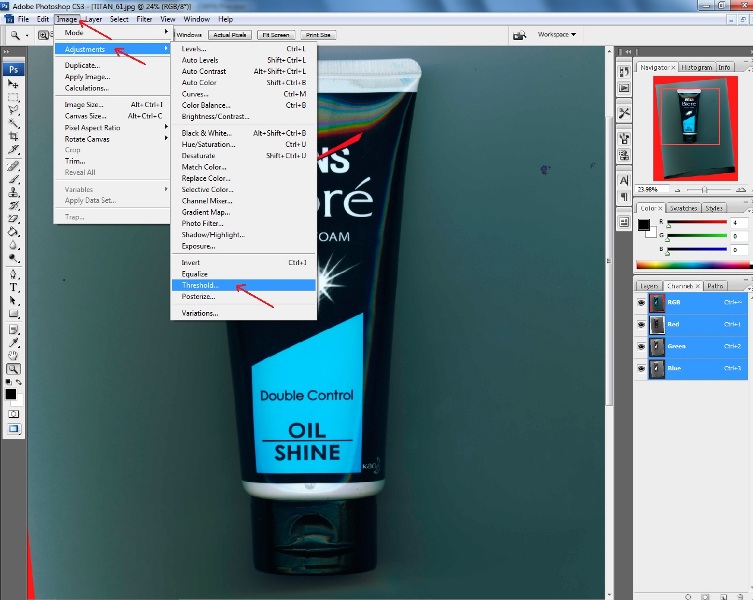The image size is (753, 600).
Task: Hide the Red channel visibility eye
Action: 641,324
